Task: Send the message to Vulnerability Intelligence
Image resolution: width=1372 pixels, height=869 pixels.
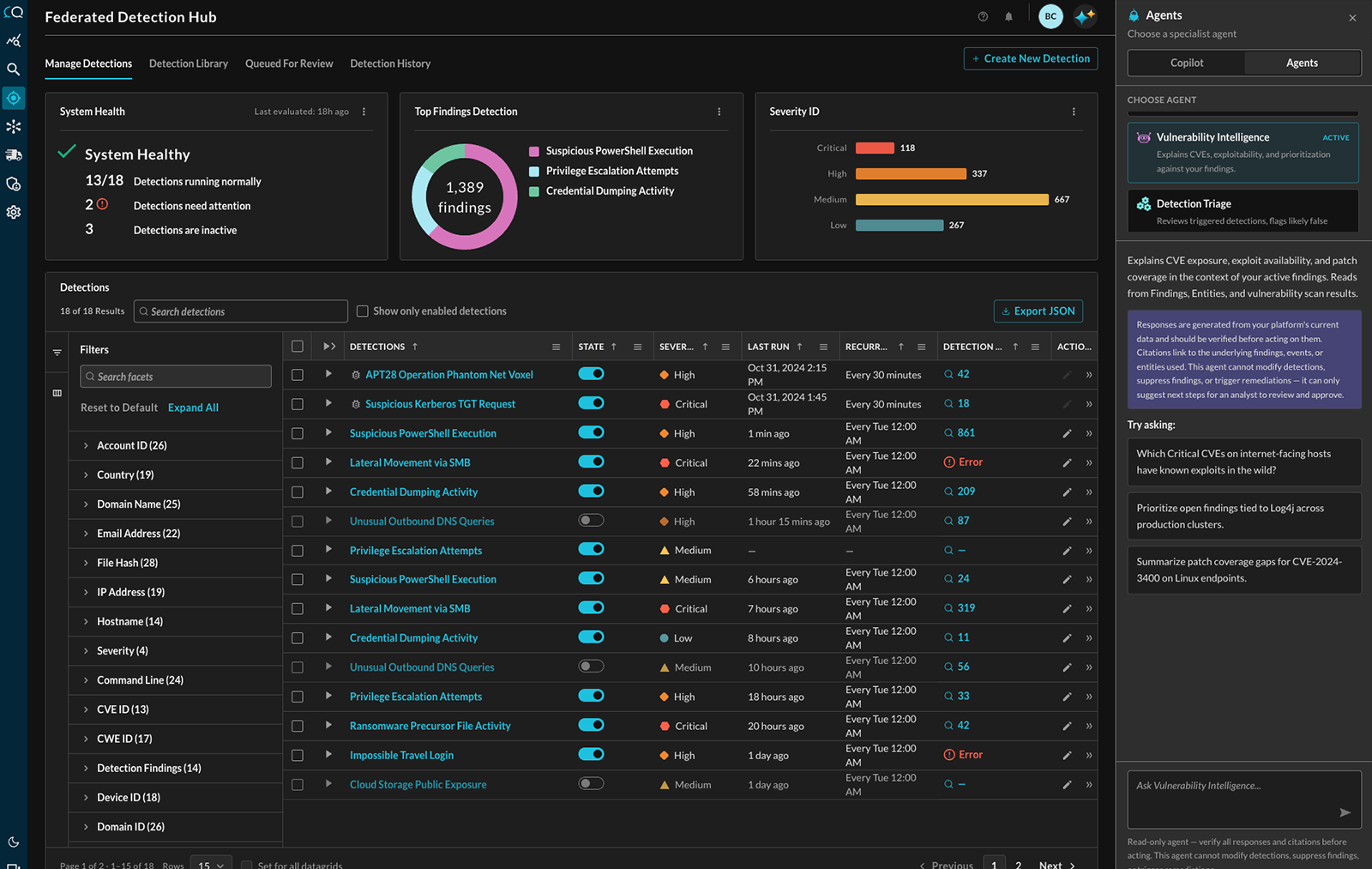Action: tap(1345, 812)
